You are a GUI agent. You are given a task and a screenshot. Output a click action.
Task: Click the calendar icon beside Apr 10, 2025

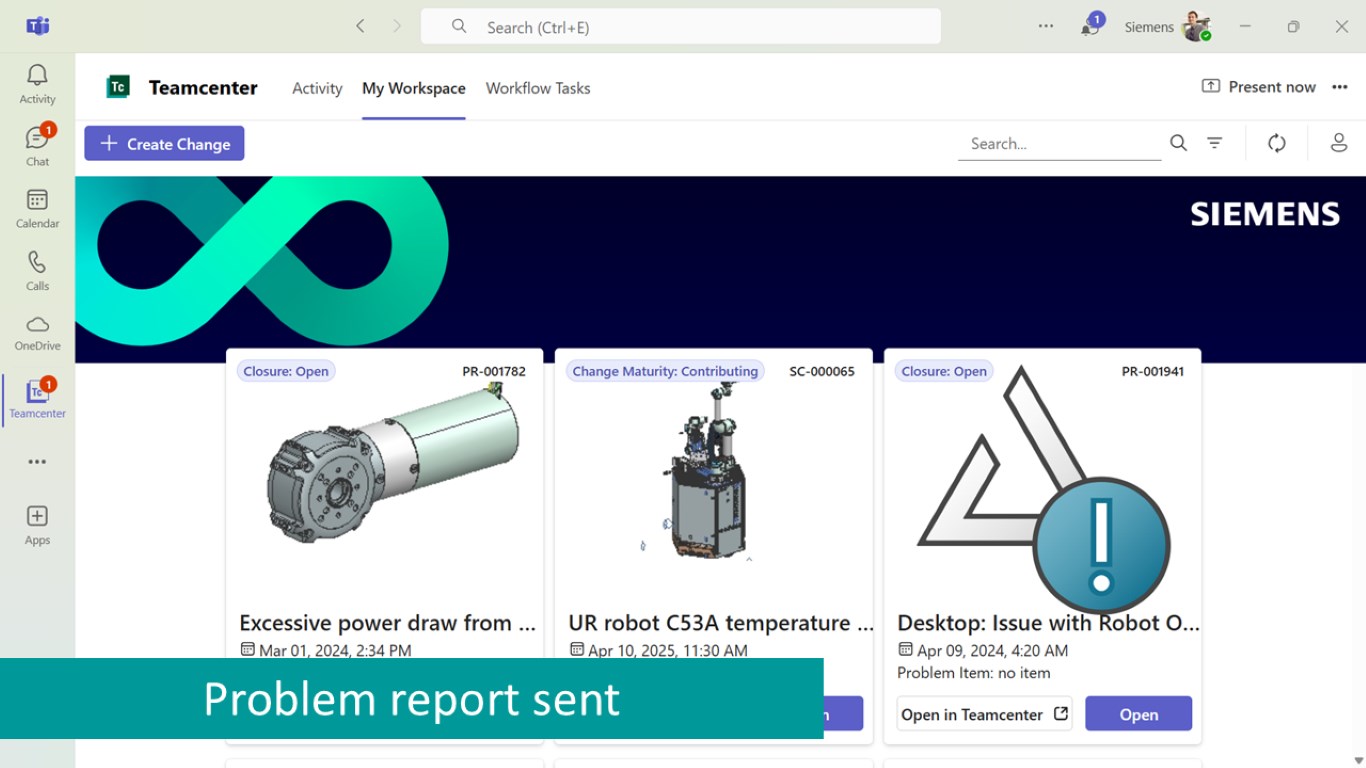tap(576, 650)
